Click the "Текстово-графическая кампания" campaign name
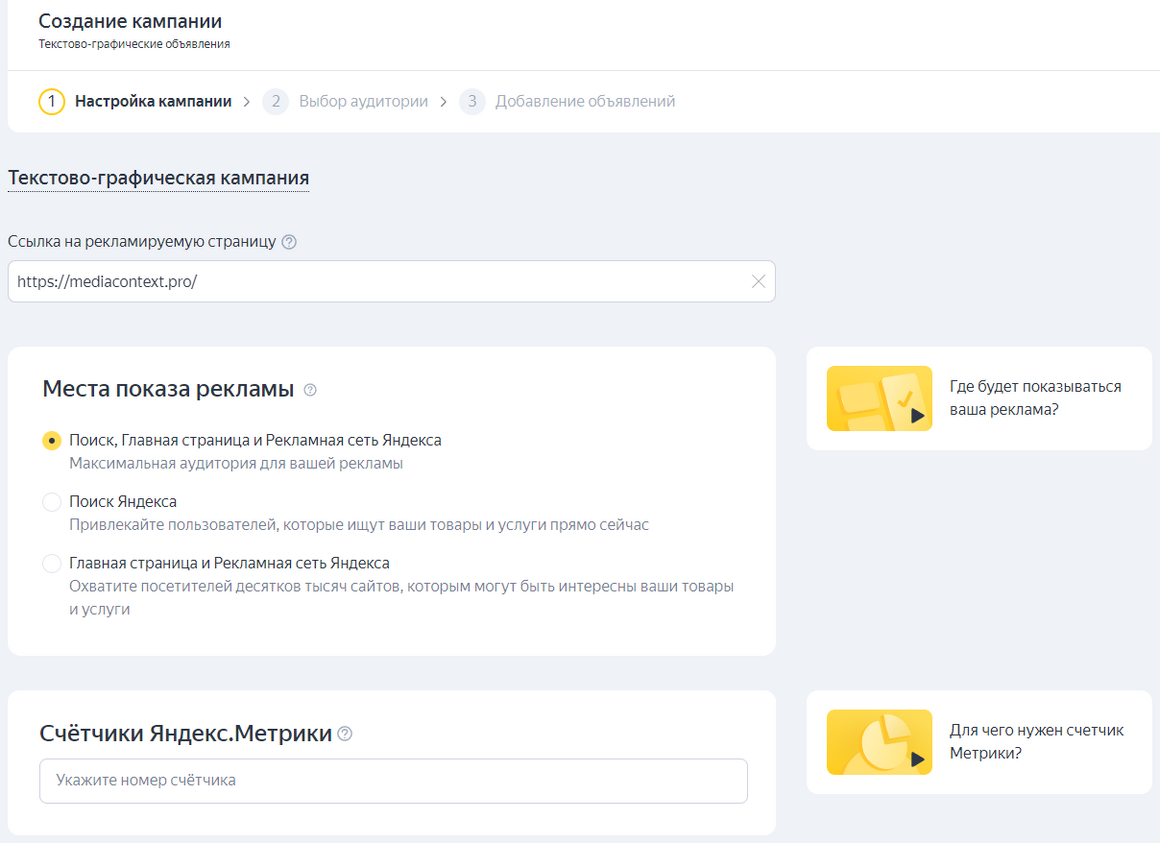The width and height of the screenshot is (1160, 843). (158, 178)
